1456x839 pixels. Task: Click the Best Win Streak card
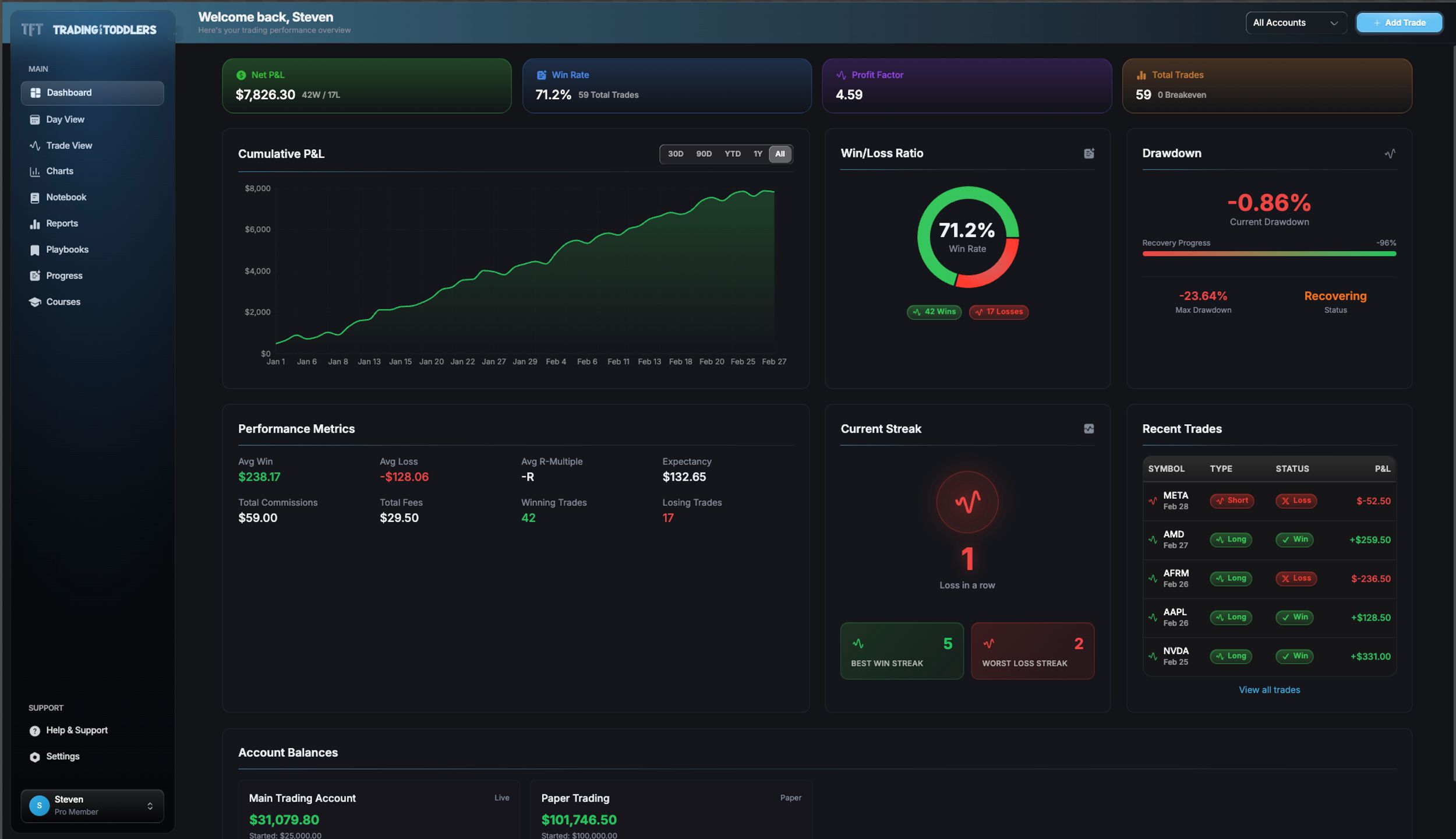click(x=902, y=651)
